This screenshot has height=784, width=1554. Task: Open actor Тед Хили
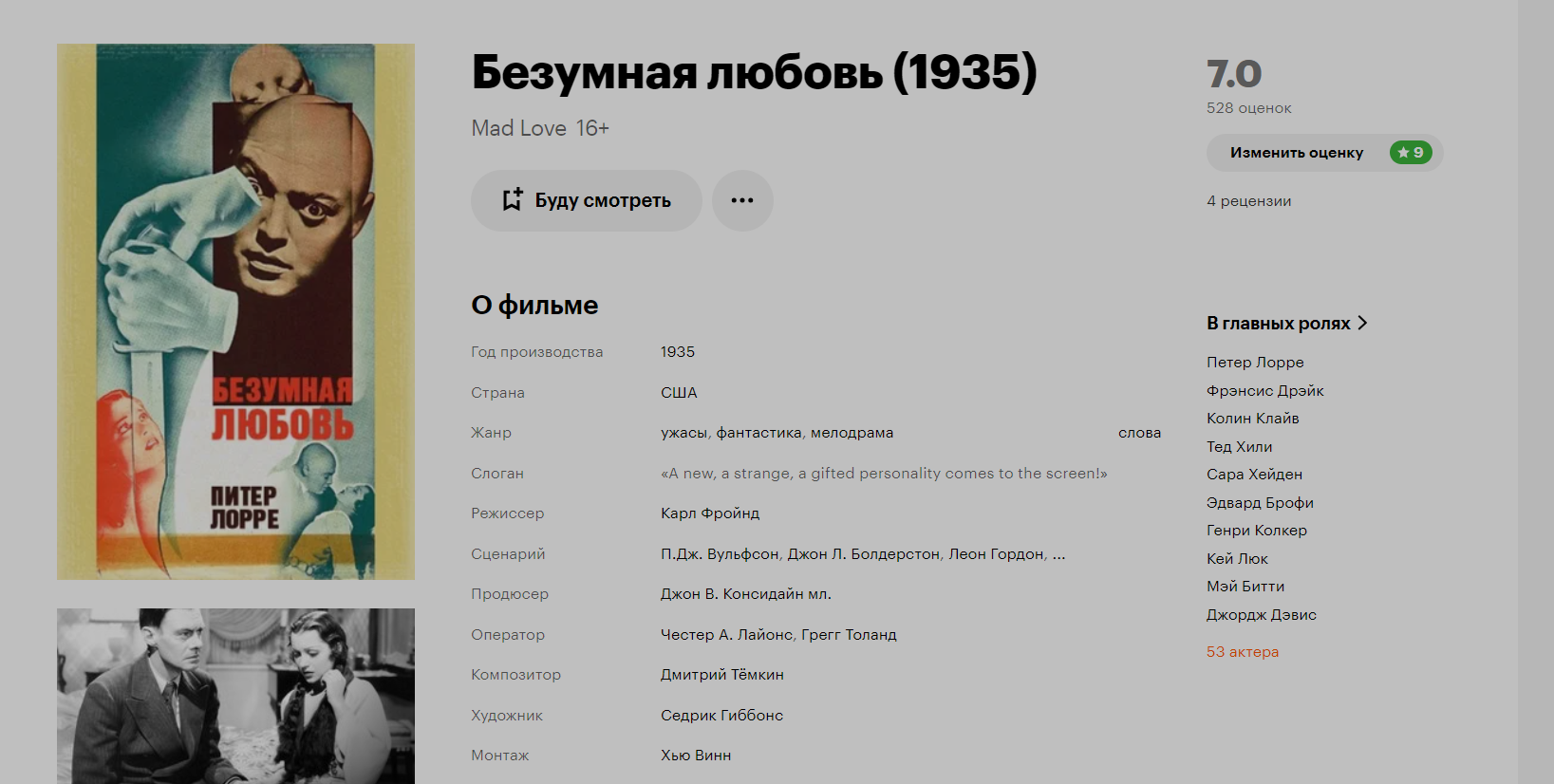tap(1240, 446)
